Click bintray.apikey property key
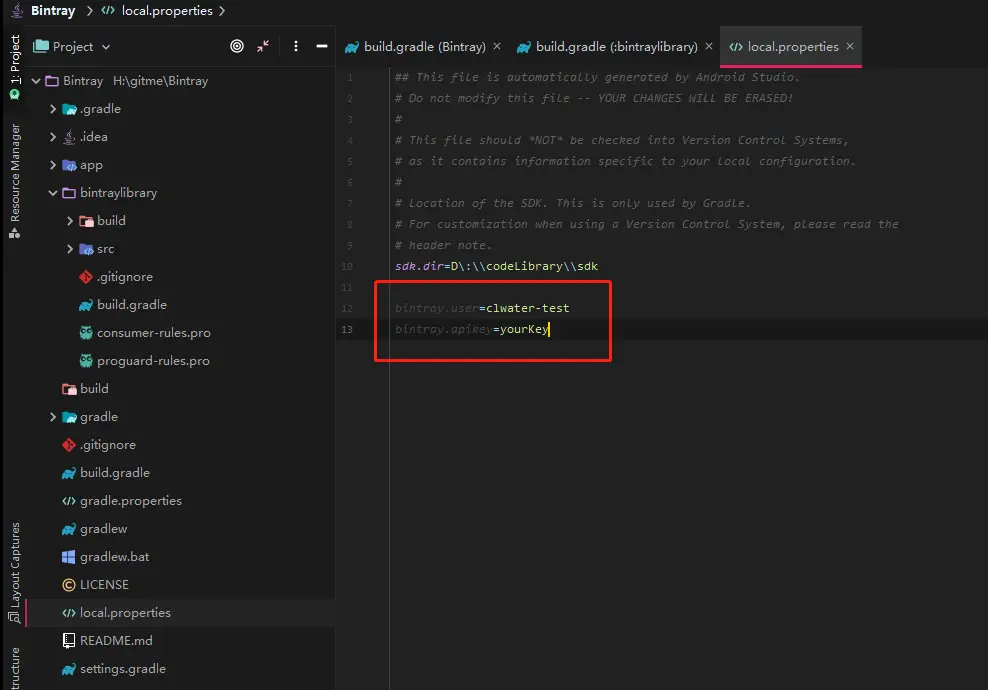 coord(444,329)
